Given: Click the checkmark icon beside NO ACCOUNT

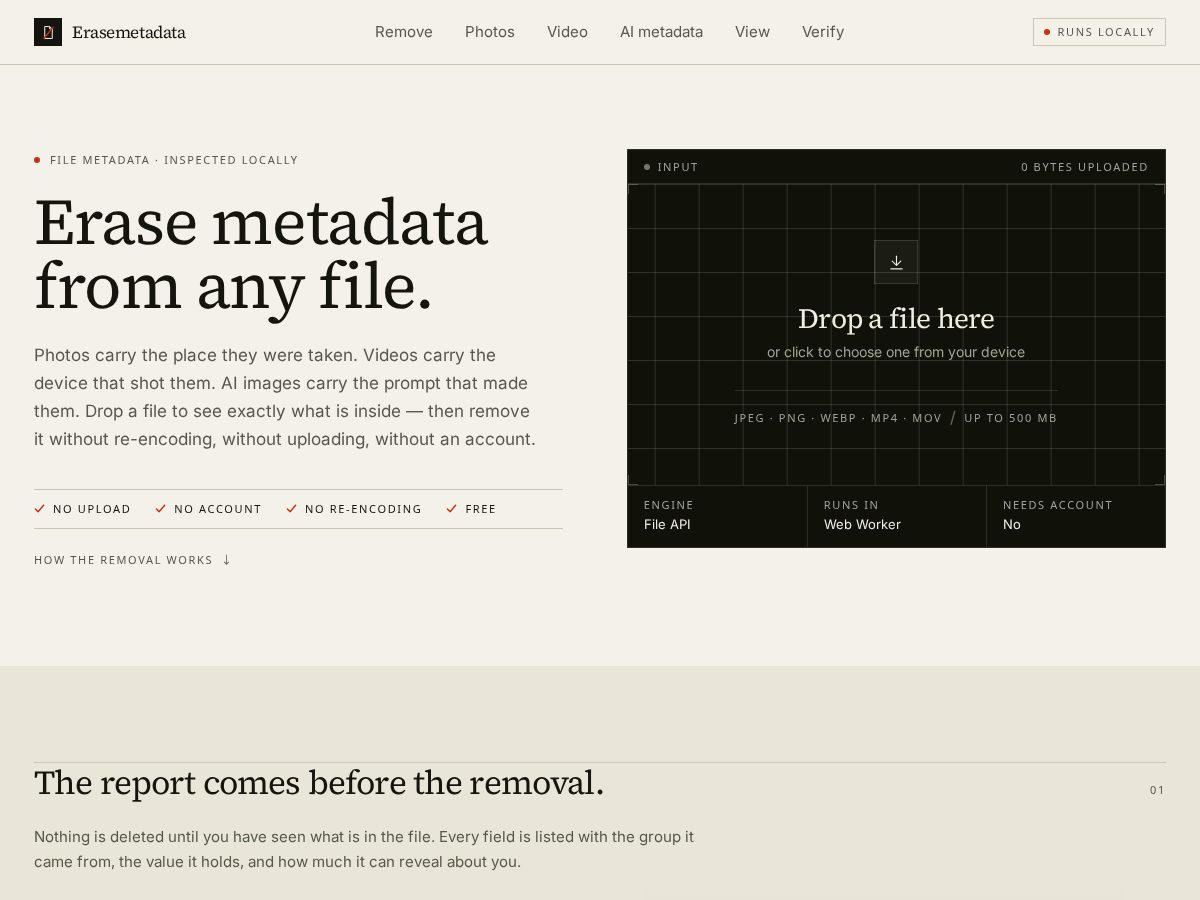Looking at the screenshot, I should click(160, 509).
